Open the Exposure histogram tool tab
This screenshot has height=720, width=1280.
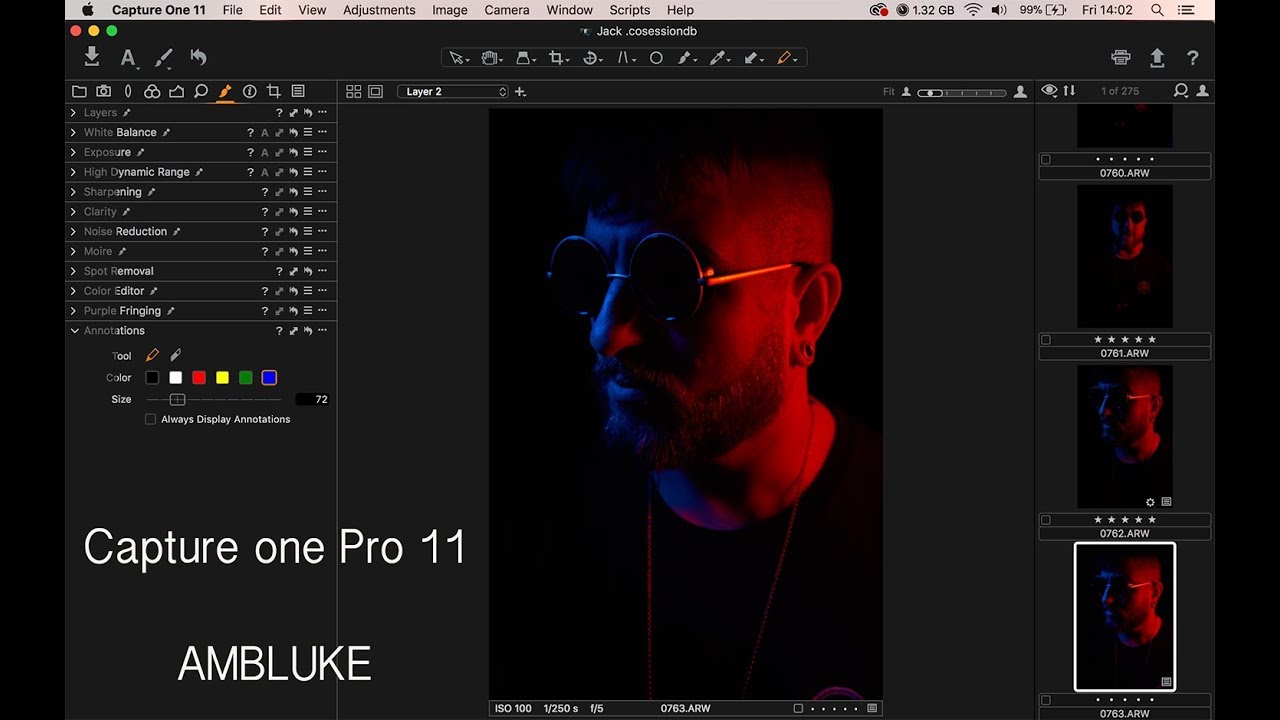176,91
